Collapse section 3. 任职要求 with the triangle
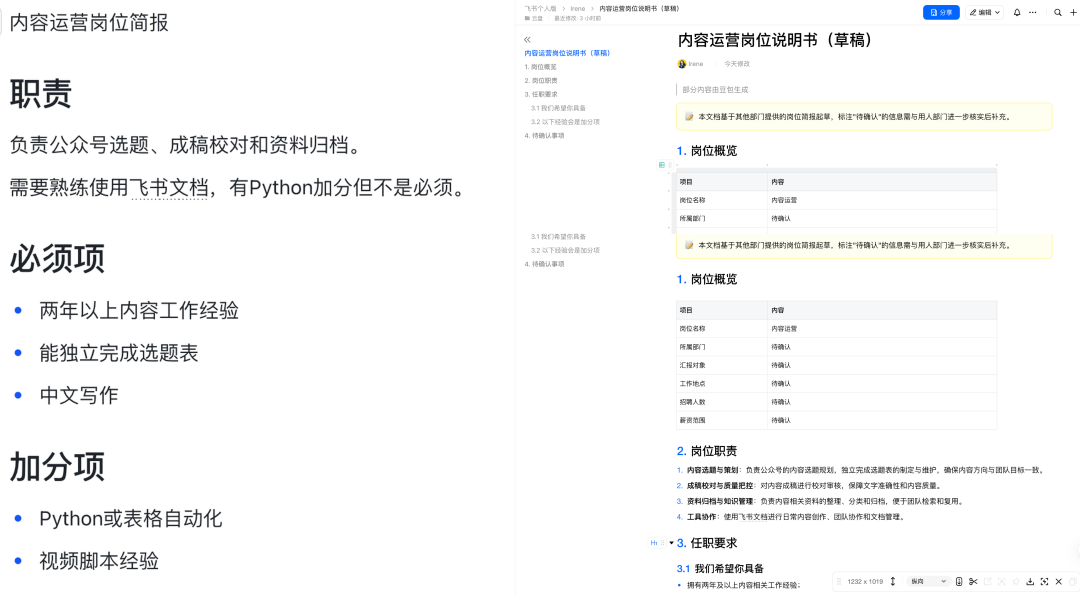Image resolution: width=1080 pixels, height=596 pixels. (672, 543)
